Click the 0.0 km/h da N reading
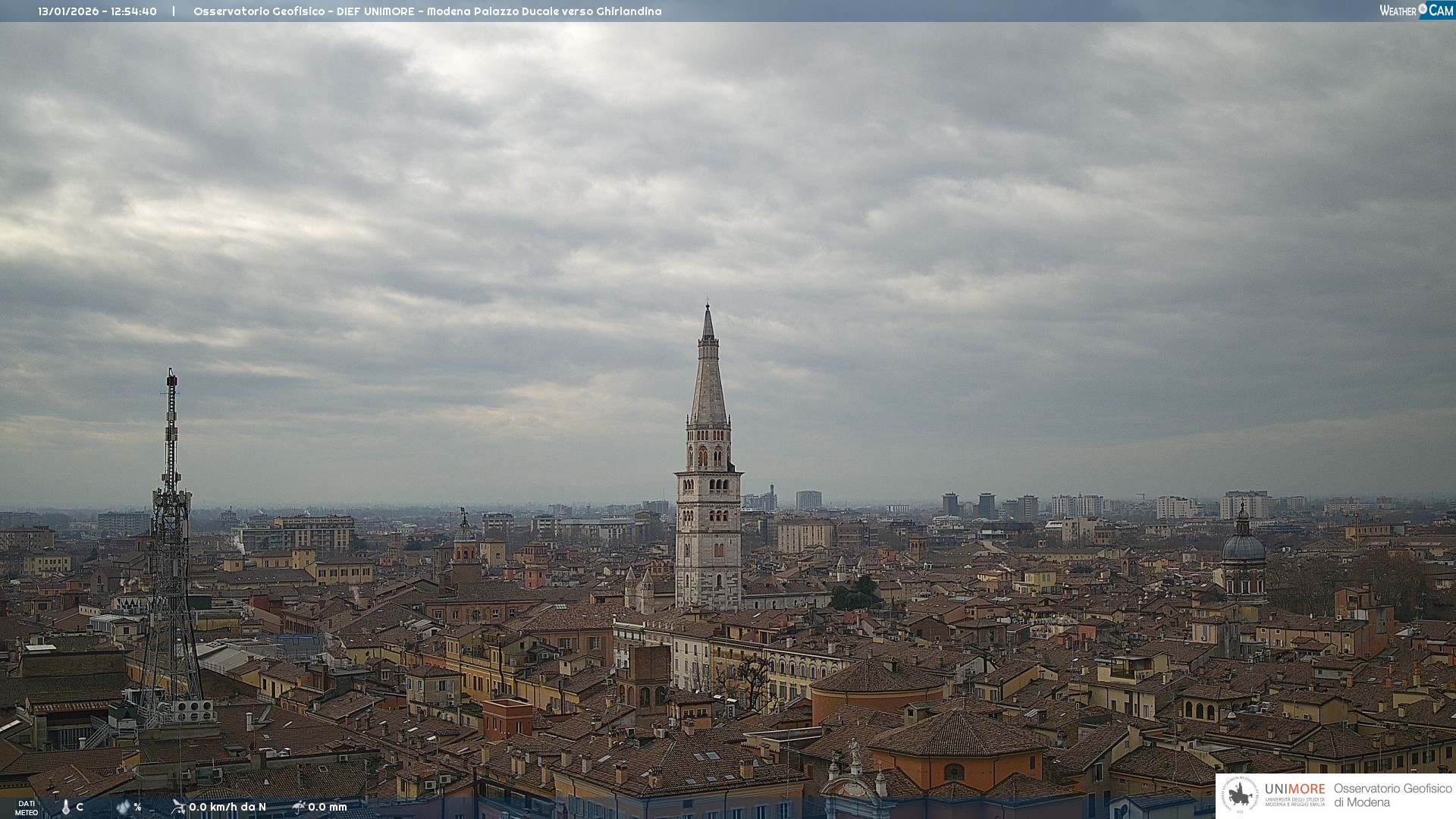Viewport: 1456px width, 819px height. (227, 807)
